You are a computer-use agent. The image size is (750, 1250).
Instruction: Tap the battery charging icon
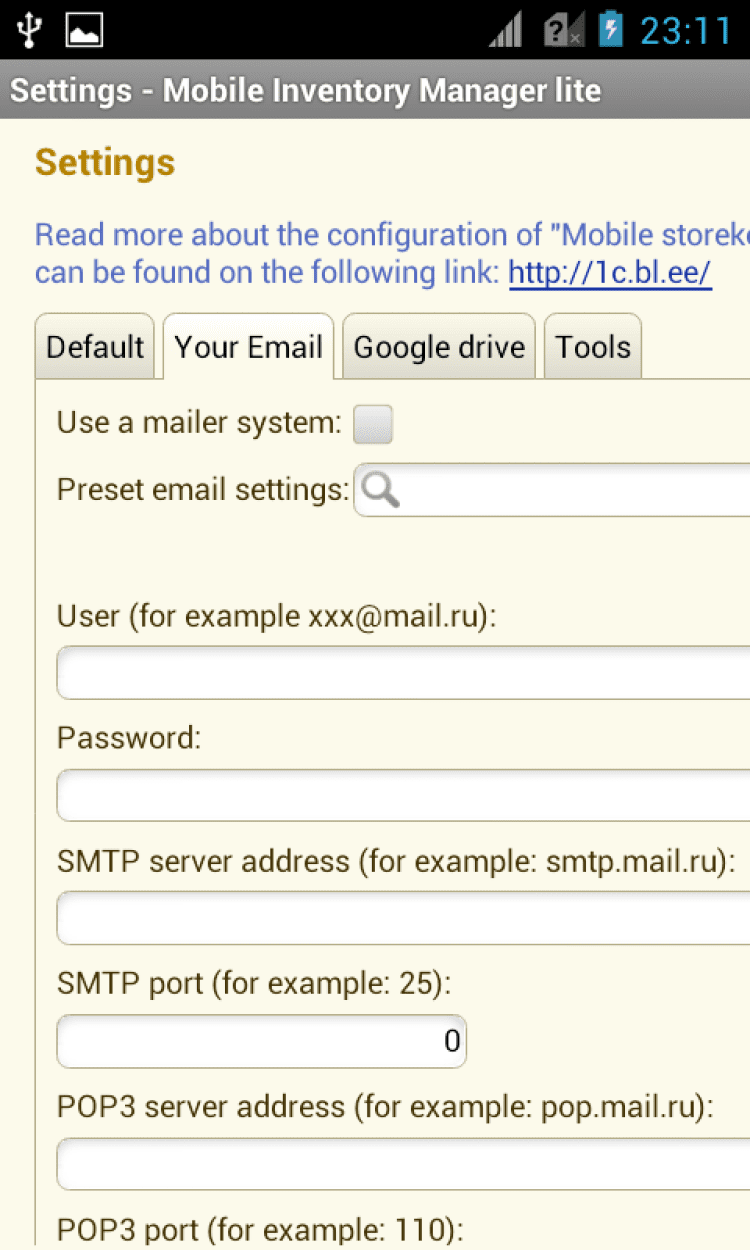(610, 30)
